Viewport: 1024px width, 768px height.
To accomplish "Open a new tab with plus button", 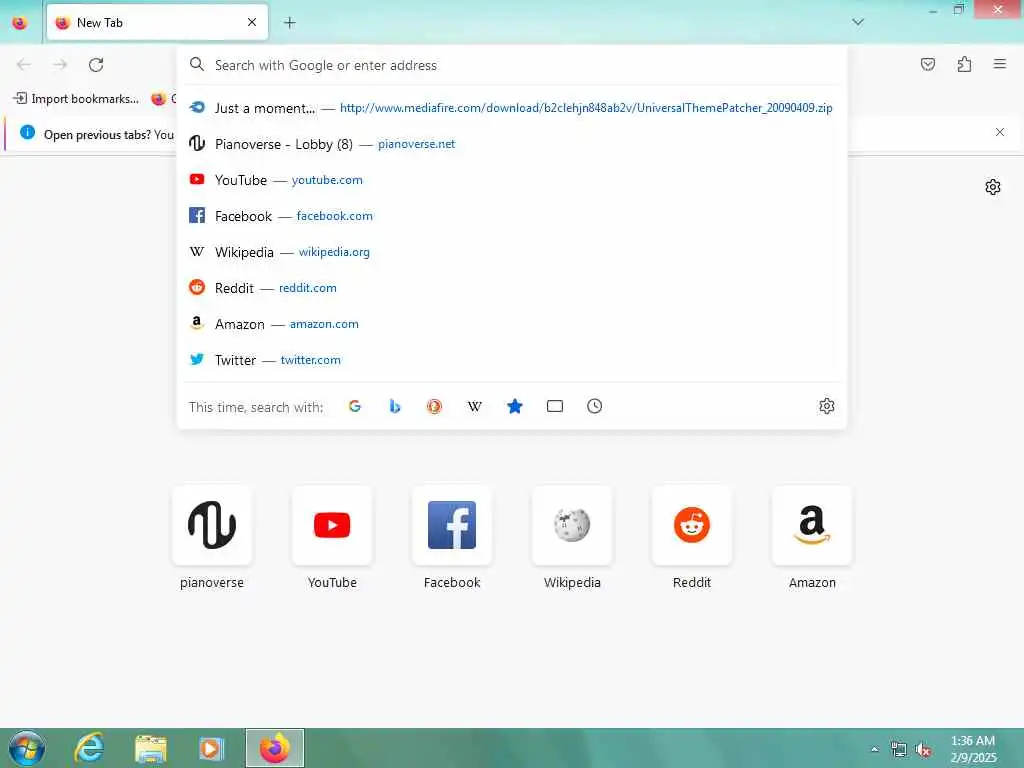I will pos(289,22).
